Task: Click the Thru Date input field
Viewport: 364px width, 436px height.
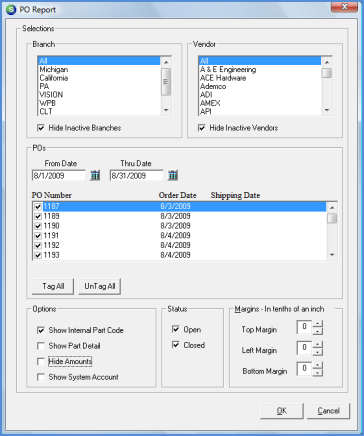Action: [x=137, y=176]
